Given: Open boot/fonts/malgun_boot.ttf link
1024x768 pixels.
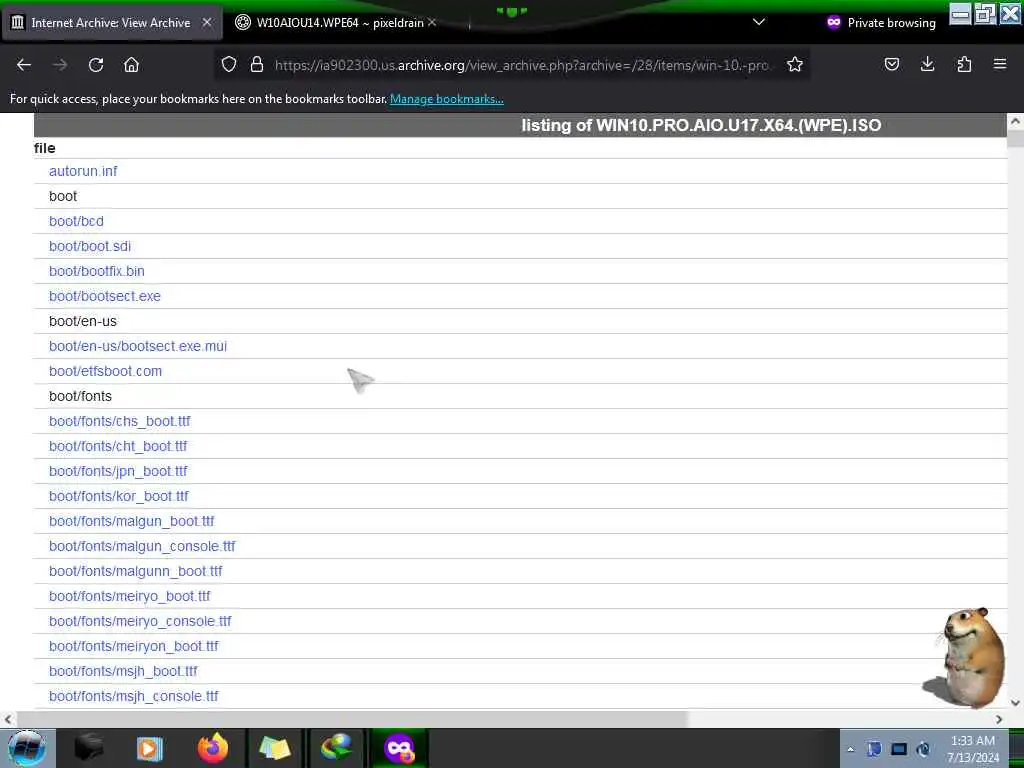Looking at the screenshot, I should [131, 521].
